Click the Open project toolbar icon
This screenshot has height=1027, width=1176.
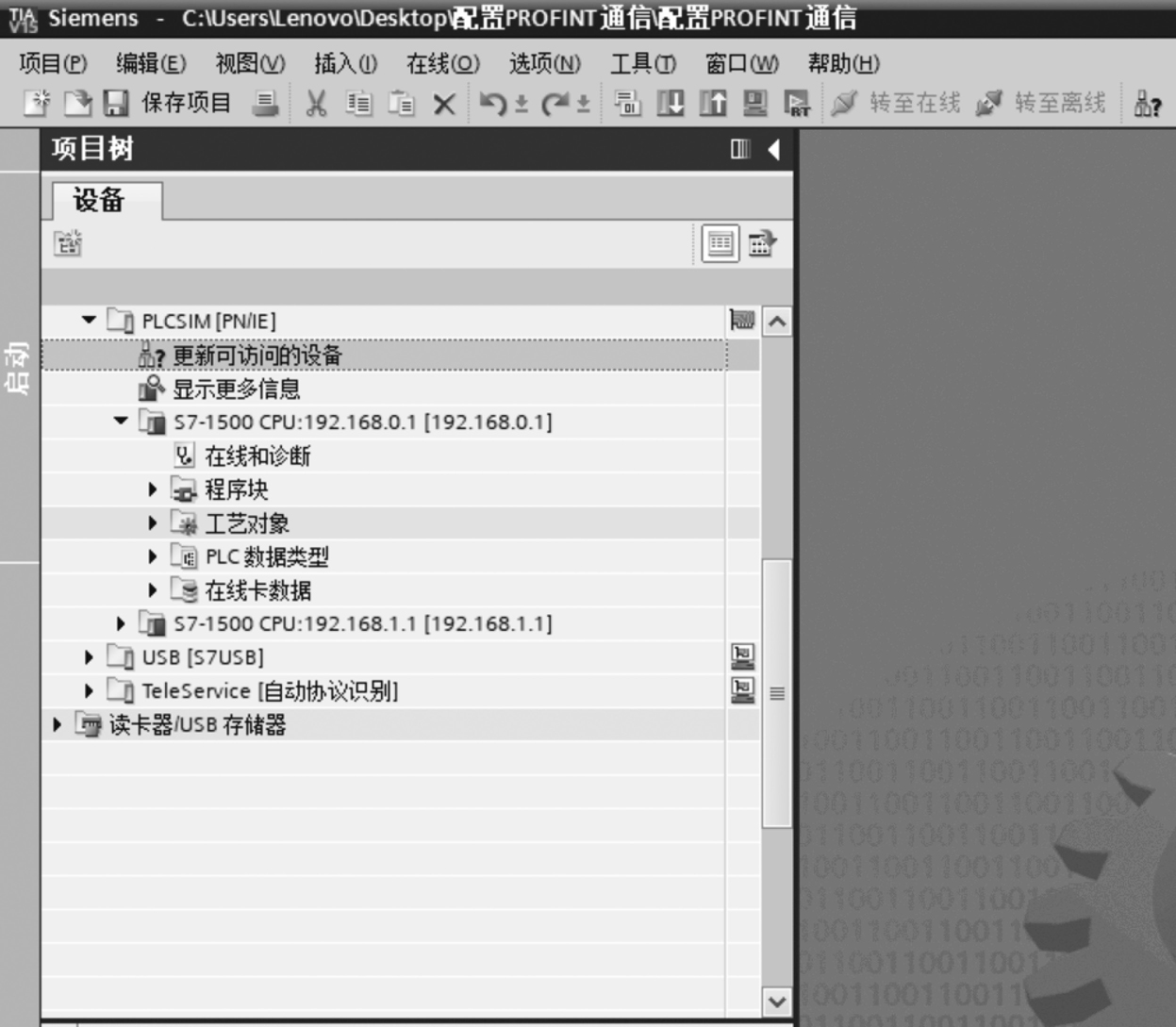[77, 102]
